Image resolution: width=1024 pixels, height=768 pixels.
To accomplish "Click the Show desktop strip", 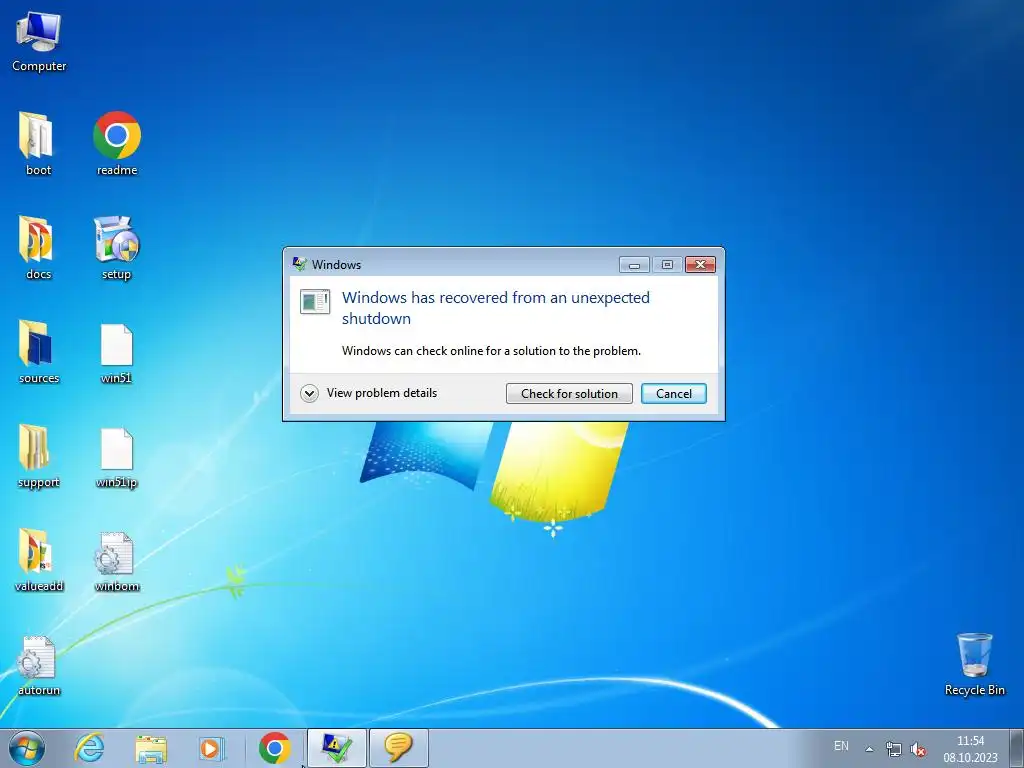I will (x=1017, y=748).
